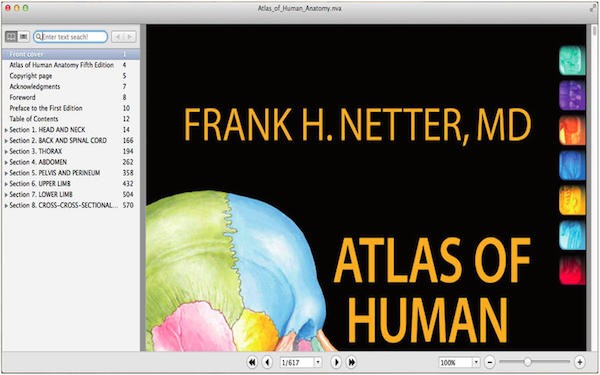The height and width of the screenshot is (375, 600).
Task: Open the Foreword entry
Action: point(22,97)
